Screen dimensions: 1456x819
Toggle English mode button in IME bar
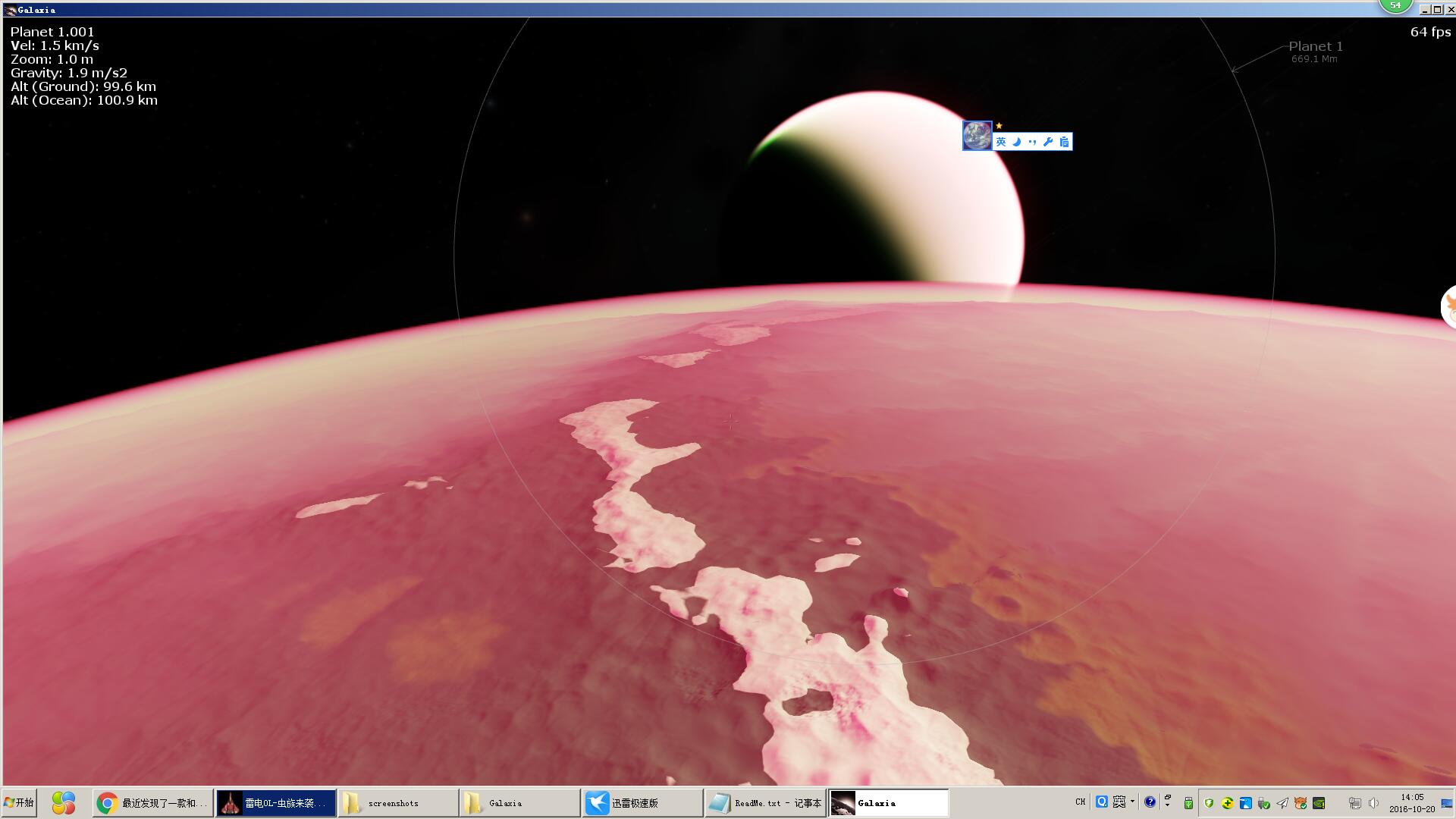click(1001, 142)
